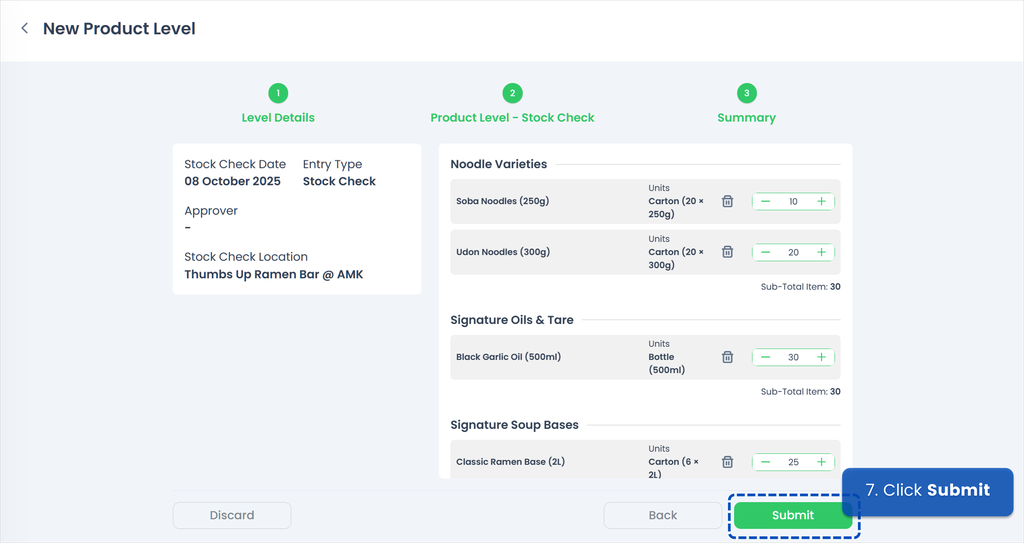The height and width of the screenshot is (543, 1024).
Task: Increase Soba Noodles quantity with plus
Action: (x=821, y=201)
